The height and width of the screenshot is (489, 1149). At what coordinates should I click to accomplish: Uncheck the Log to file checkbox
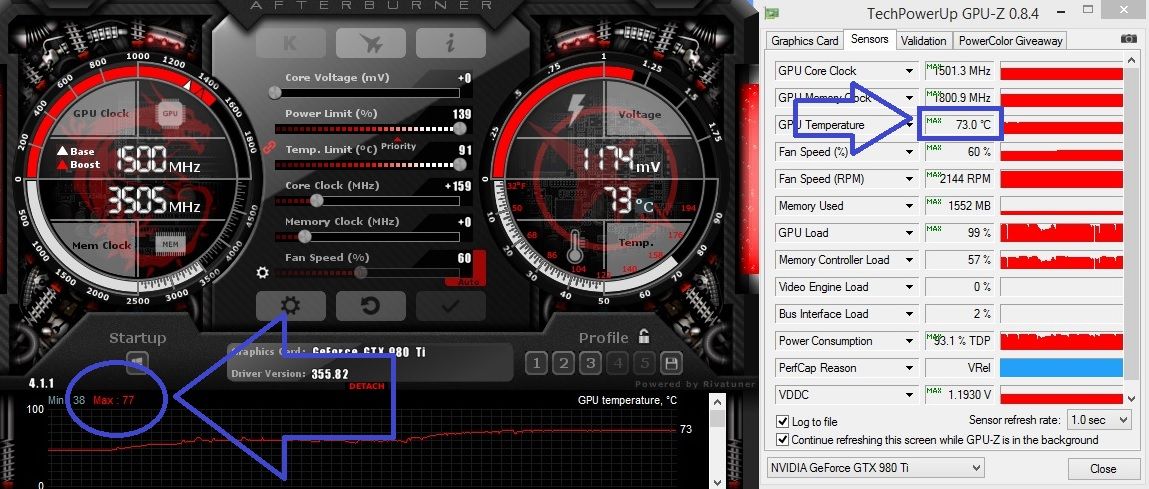point(782,422)
